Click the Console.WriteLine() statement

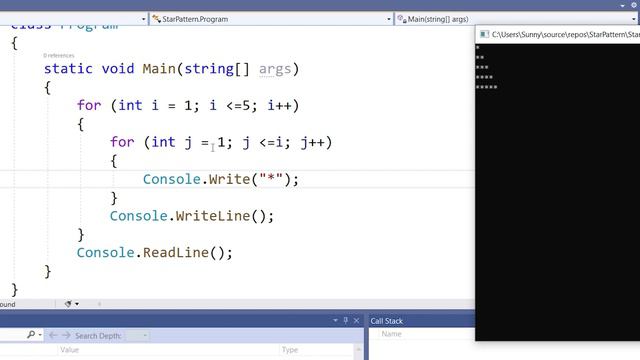[192, 216]
